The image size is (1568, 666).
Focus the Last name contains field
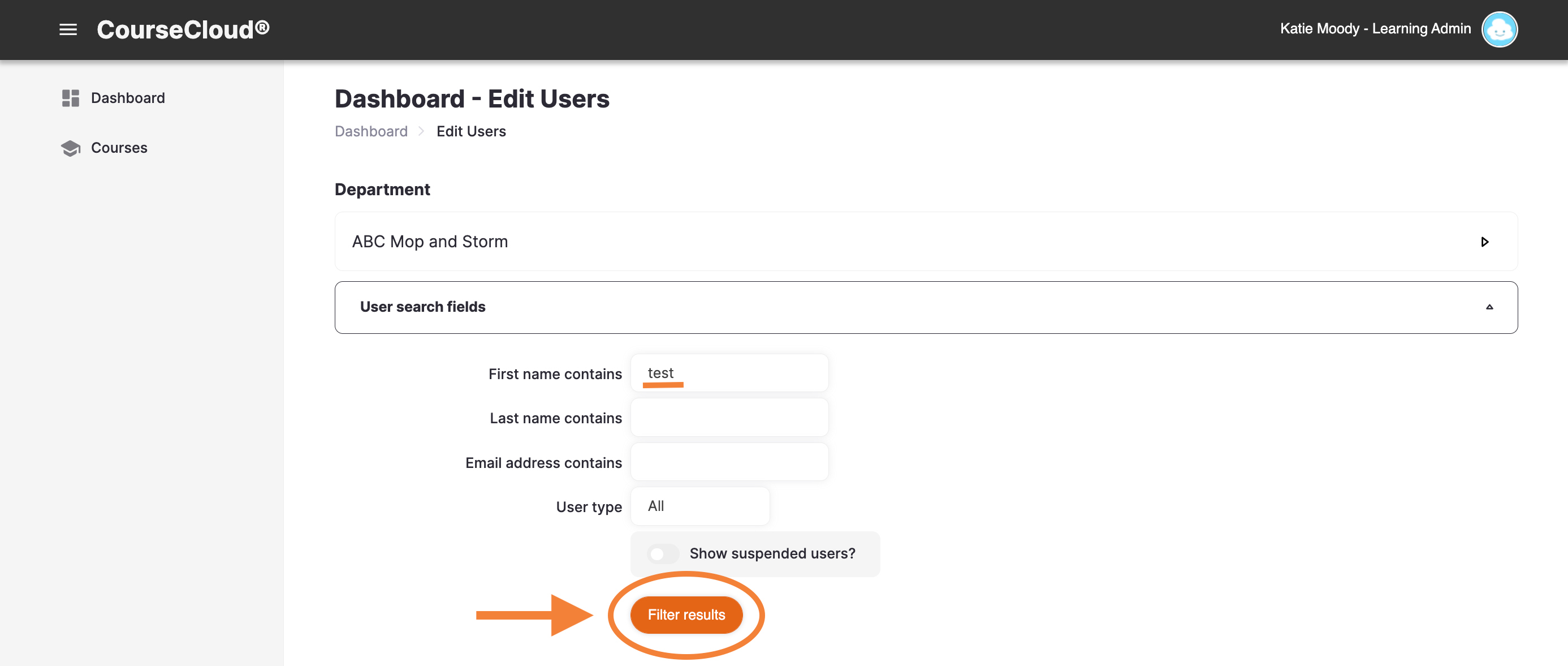(x=729, y=418)
